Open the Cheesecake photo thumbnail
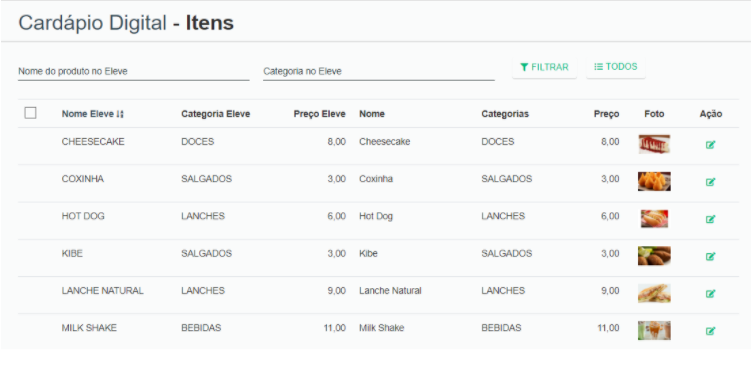751x374 pixels. coord(654,144)
